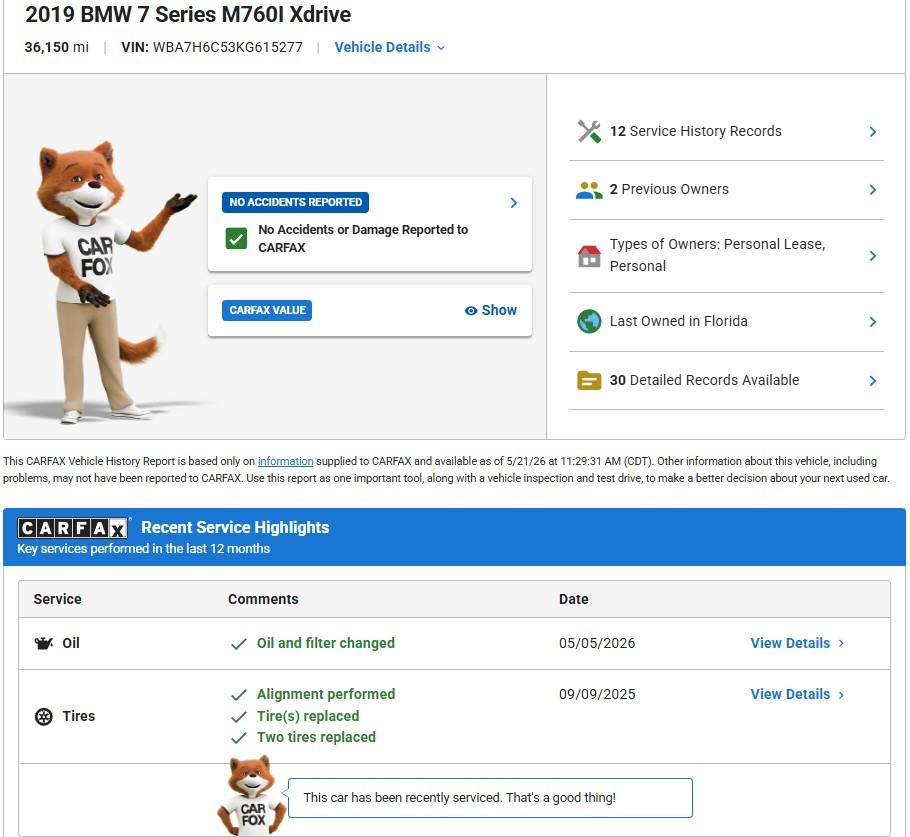This screenshot has height=837, width=910.
Task: Click the previous owners people icon
Action: point(589,190)
